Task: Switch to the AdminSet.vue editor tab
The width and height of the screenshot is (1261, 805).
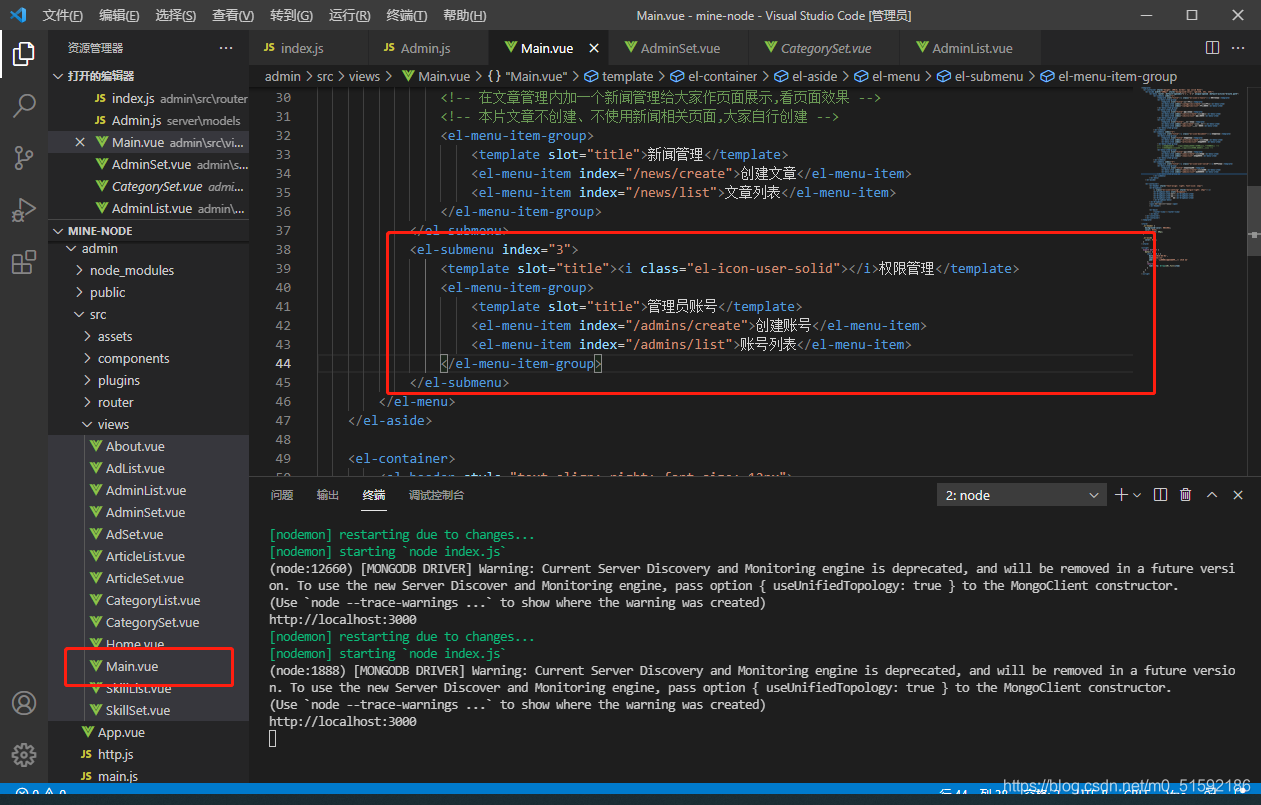Action: click(x=680, y=48)
